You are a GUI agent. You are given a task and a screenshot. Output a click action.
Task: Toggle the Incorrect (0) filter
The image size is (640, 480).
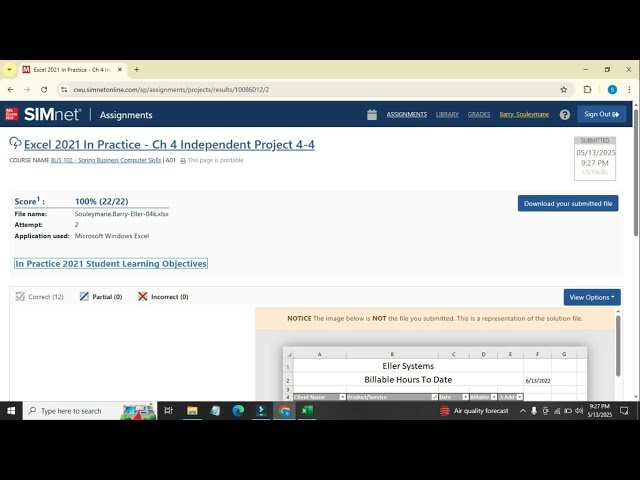pos(163,297)
